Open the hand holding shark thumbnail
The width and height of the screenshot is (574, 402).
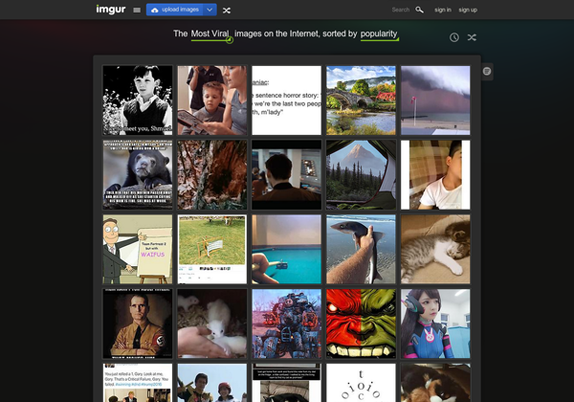click(x=361, y=249)
